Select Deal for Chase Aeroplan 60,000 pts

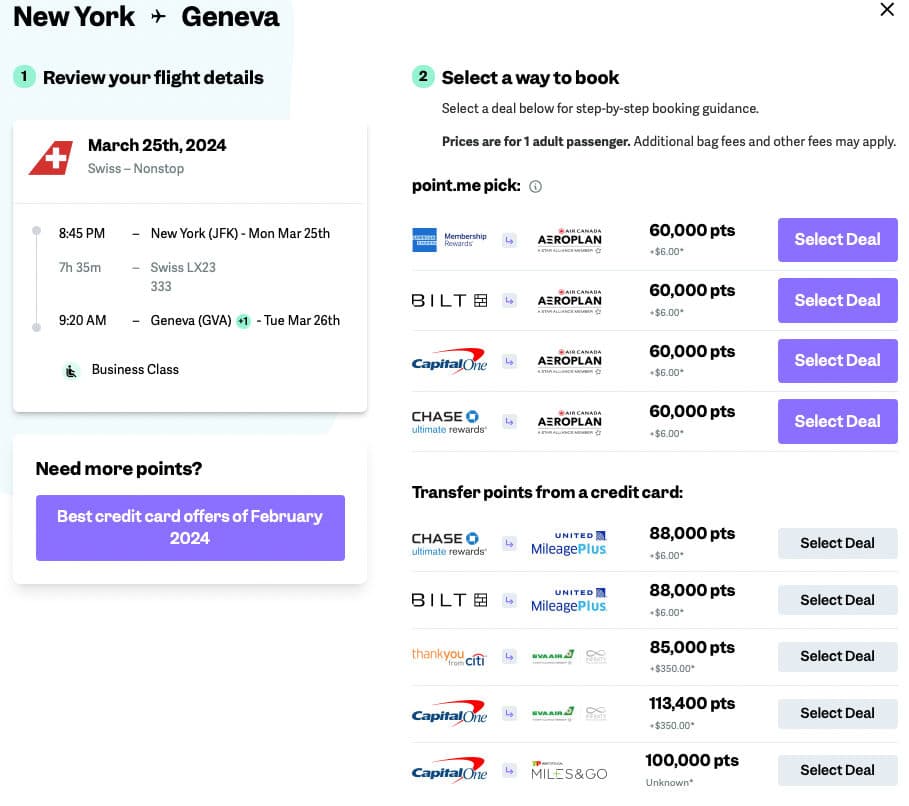point(837,421)
